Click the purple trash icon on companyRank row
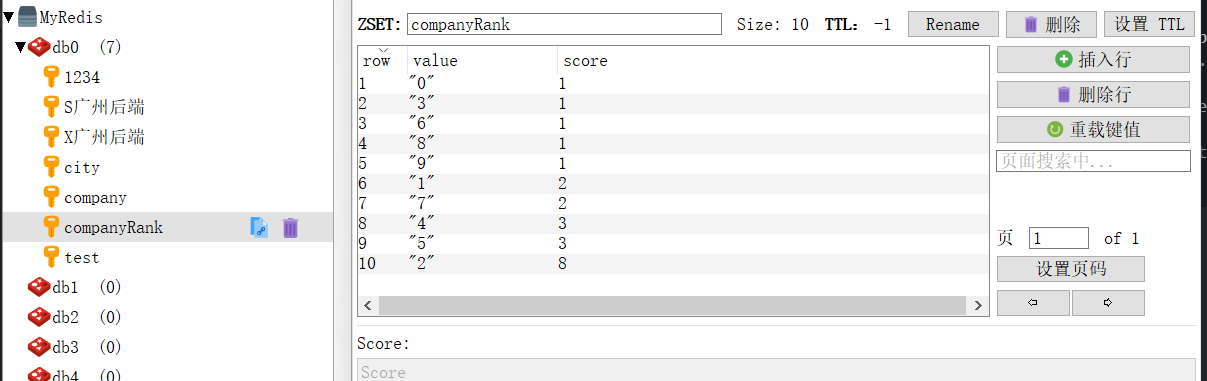This screenshot has width=1207, height=381. pyautogui.click(x=290, y=228)
